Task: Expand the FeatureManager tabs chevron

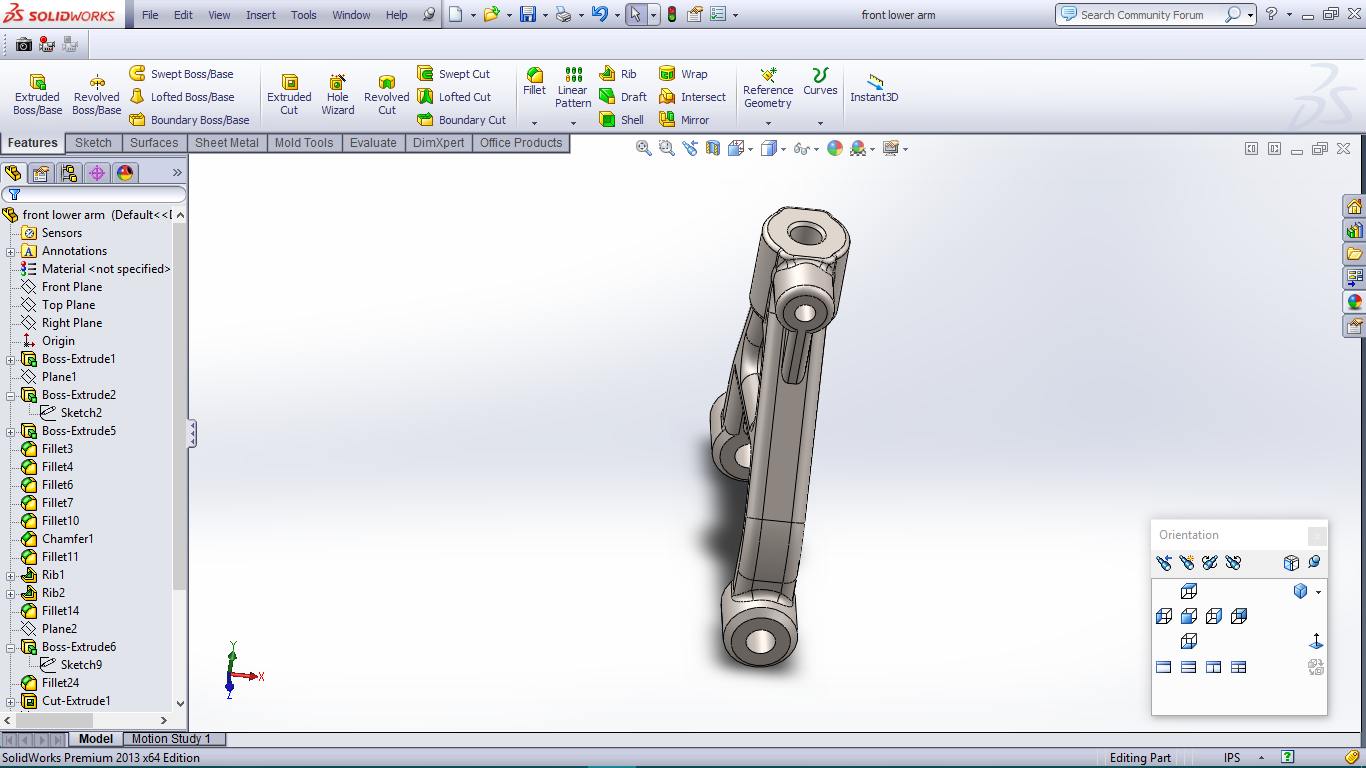Action: coord(178,173)
